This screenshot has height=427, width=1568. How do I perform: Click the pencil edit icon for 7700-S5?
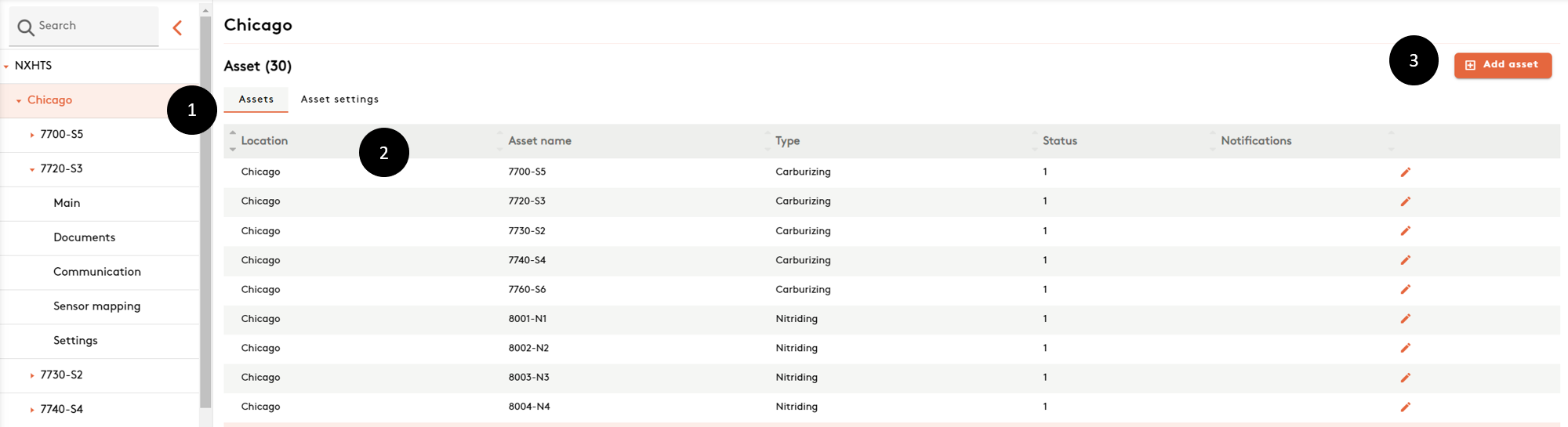[1405, 172]
